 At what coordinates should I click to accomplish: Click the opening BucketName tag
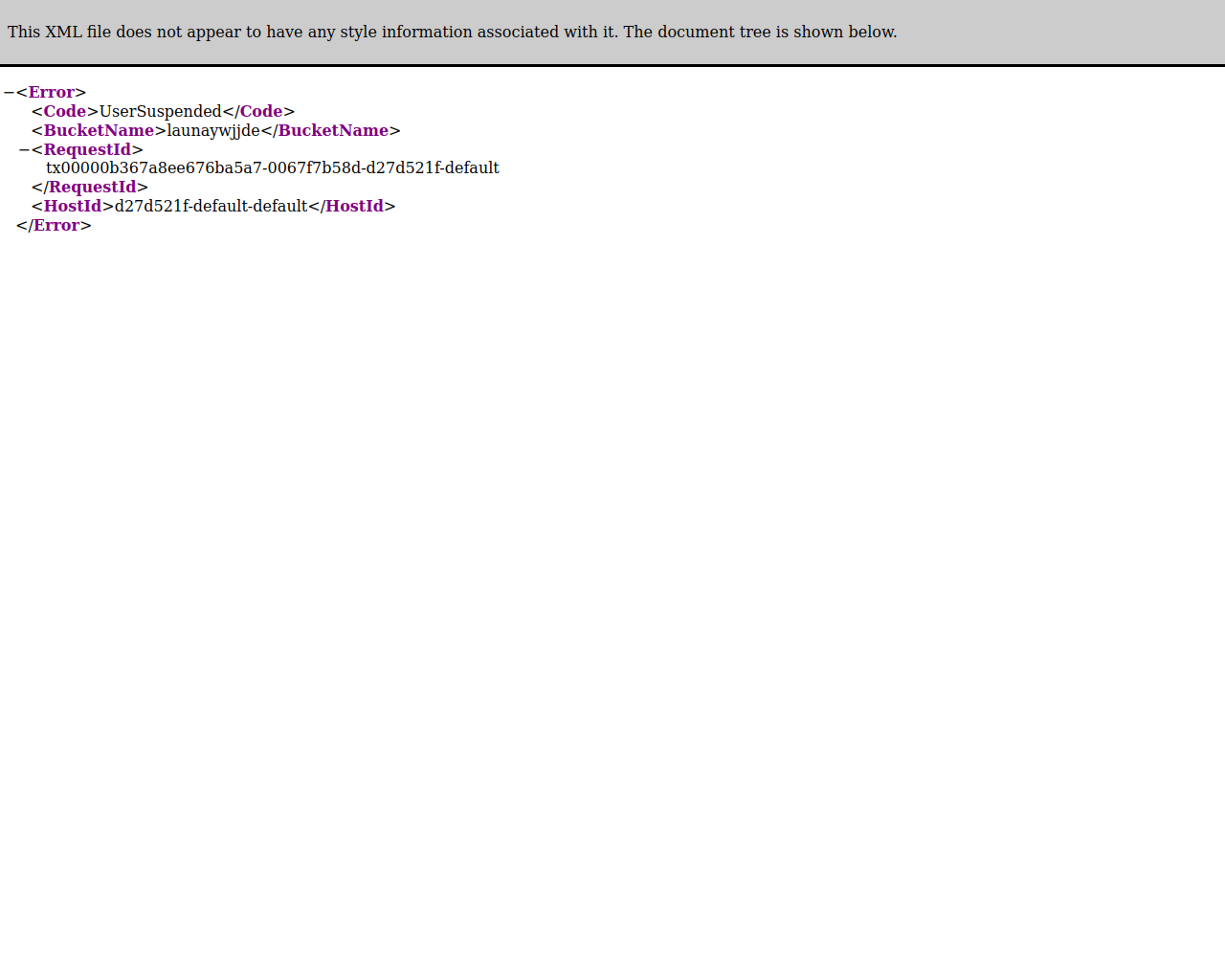[99, 131]
